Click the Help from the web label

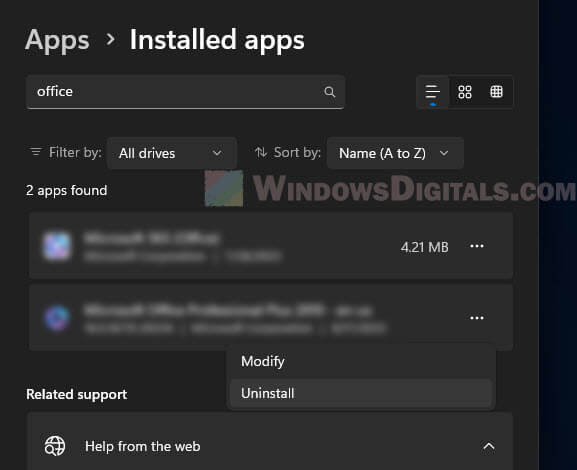[142, 446]
